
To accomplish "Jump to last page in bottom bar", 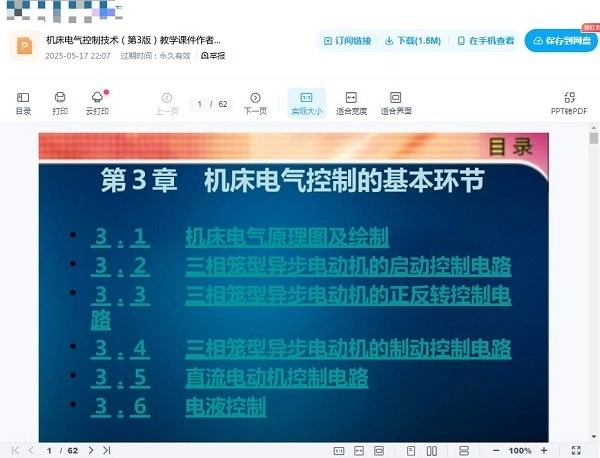I will point(106,450).
